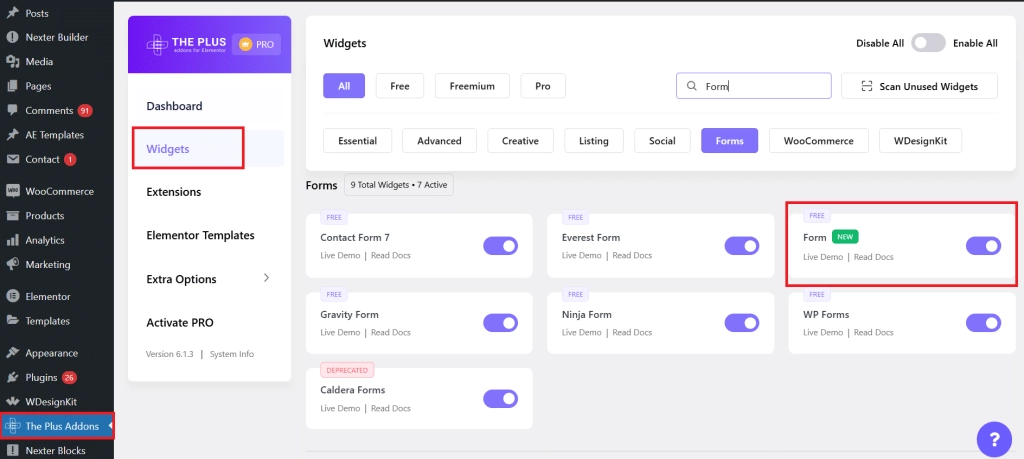Click The Plus logo in purple header
The image size is (1024, 459).
coord(185,44)
